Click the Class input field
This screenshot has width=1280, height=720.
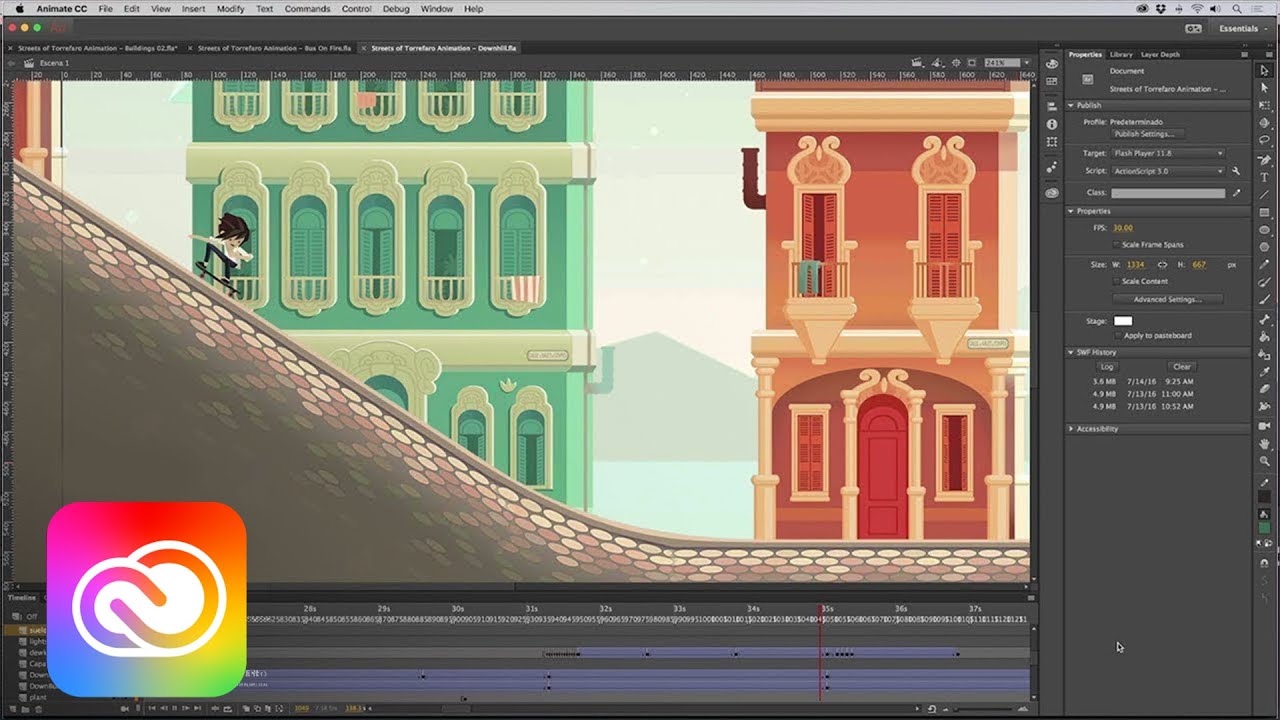pos(1168,193)
